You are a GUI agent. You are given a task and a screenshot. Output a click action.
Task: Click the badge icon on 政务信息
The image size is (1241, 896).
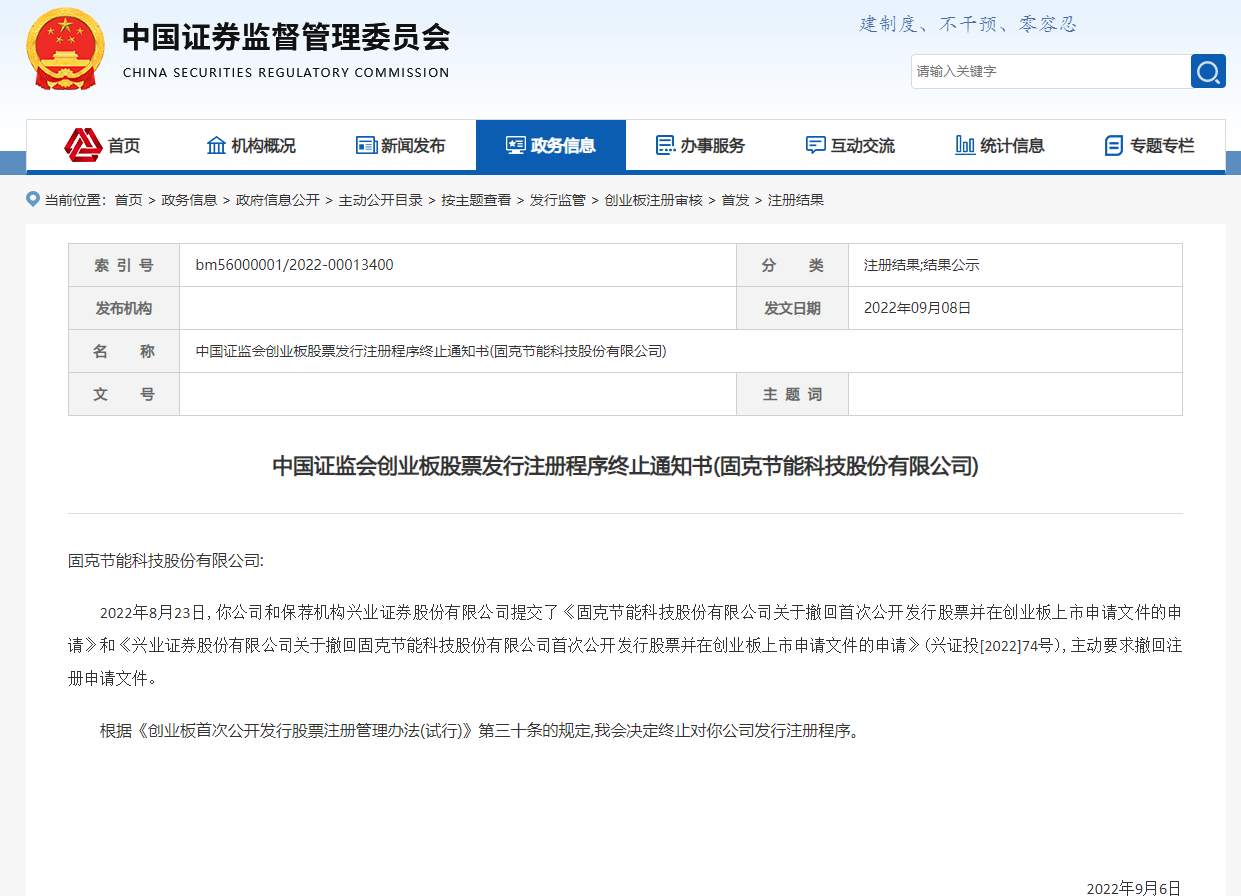point(515,144)
